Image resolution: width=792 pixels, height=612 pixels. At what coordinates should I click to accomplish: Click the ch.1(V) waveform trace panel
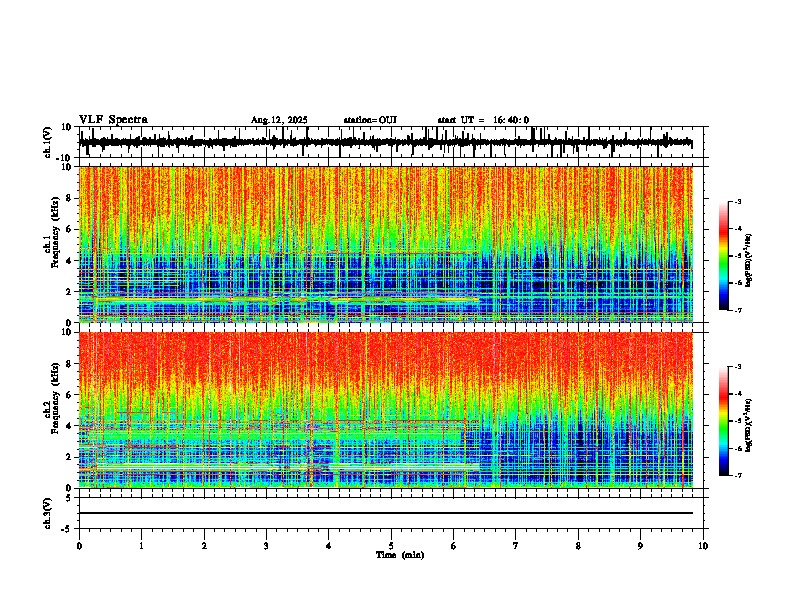[x=393, y=142]
